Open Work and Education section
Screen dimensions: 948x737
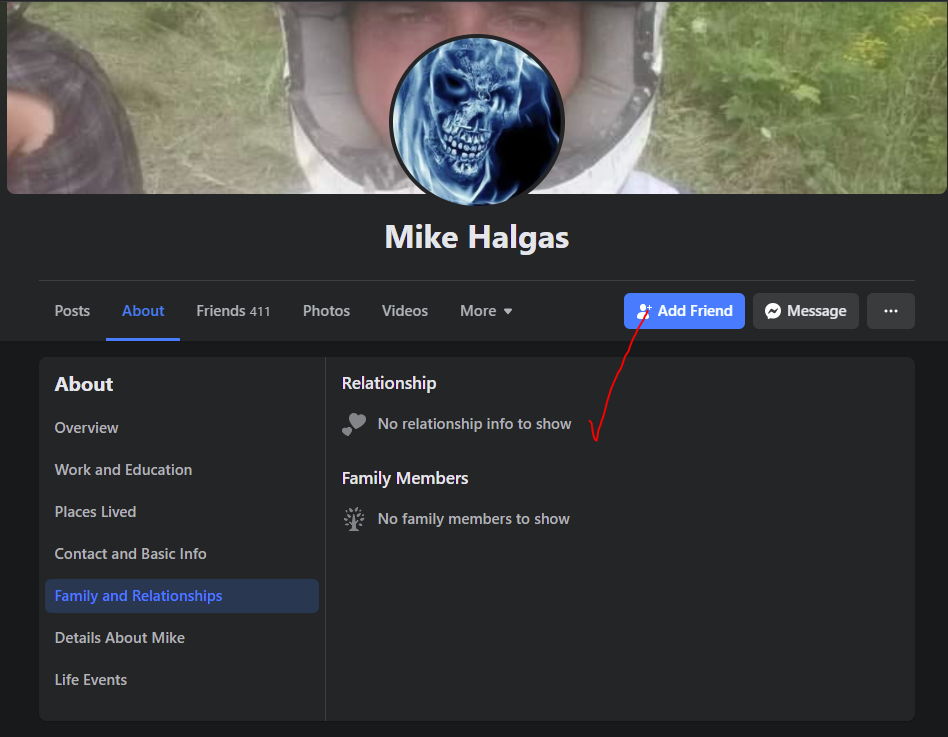pyautogui.click(x=181, y=470)
